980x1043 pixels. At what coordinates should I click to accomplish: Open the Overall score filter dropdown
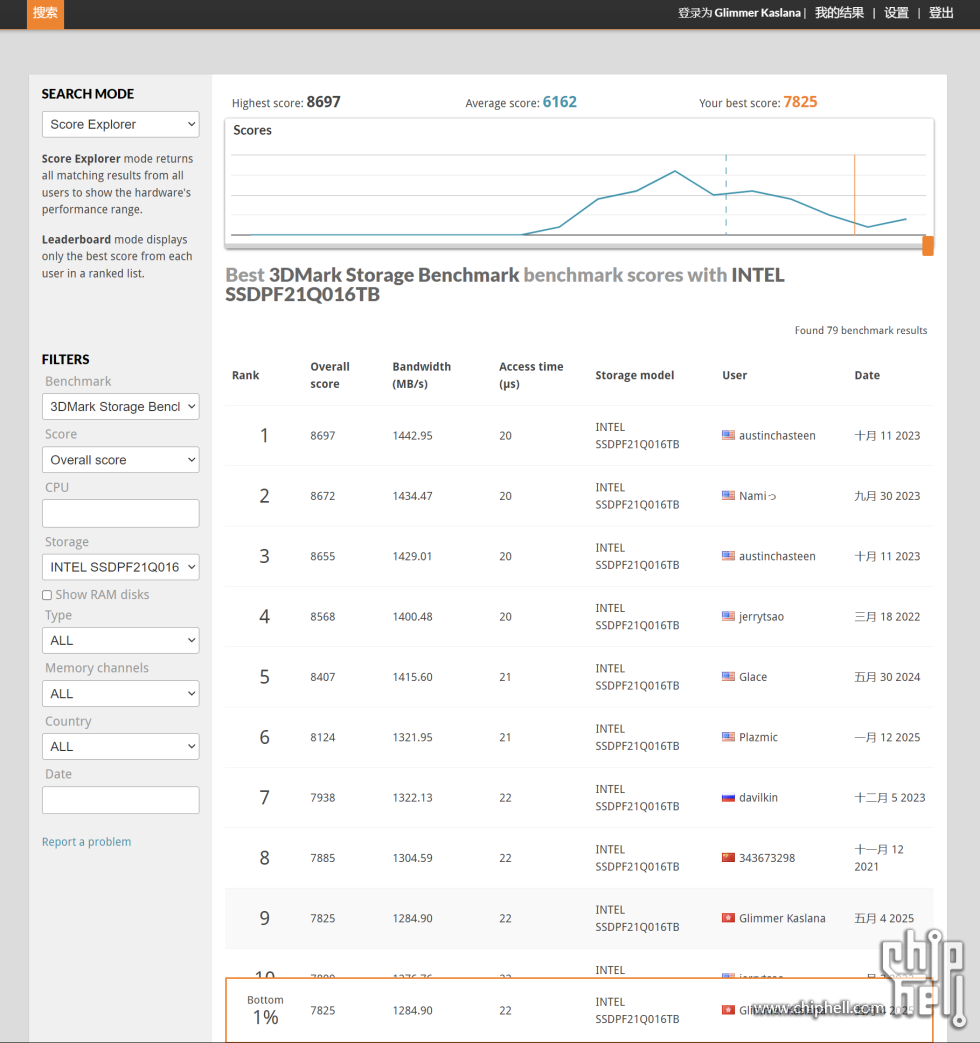click(120, 460)
